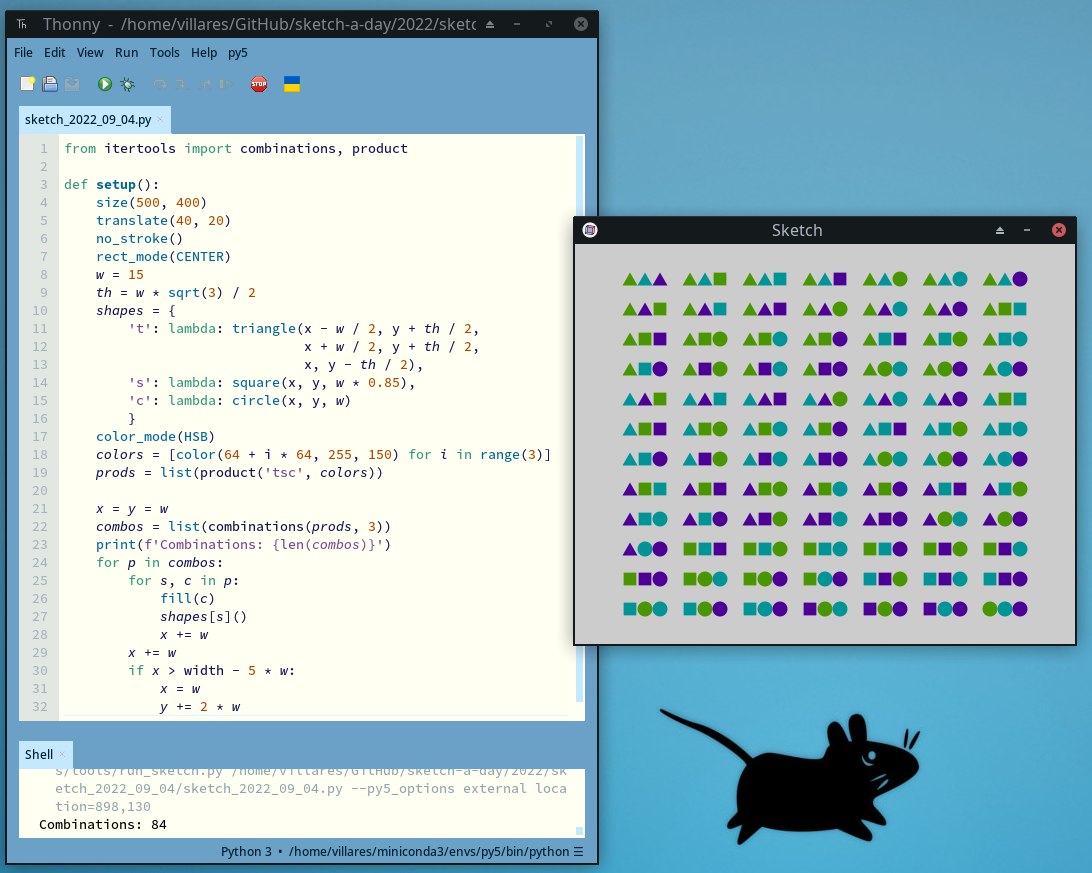The image size is (1092, 873).
Task: Expand the Tools menu
Action: pos(165,52)
